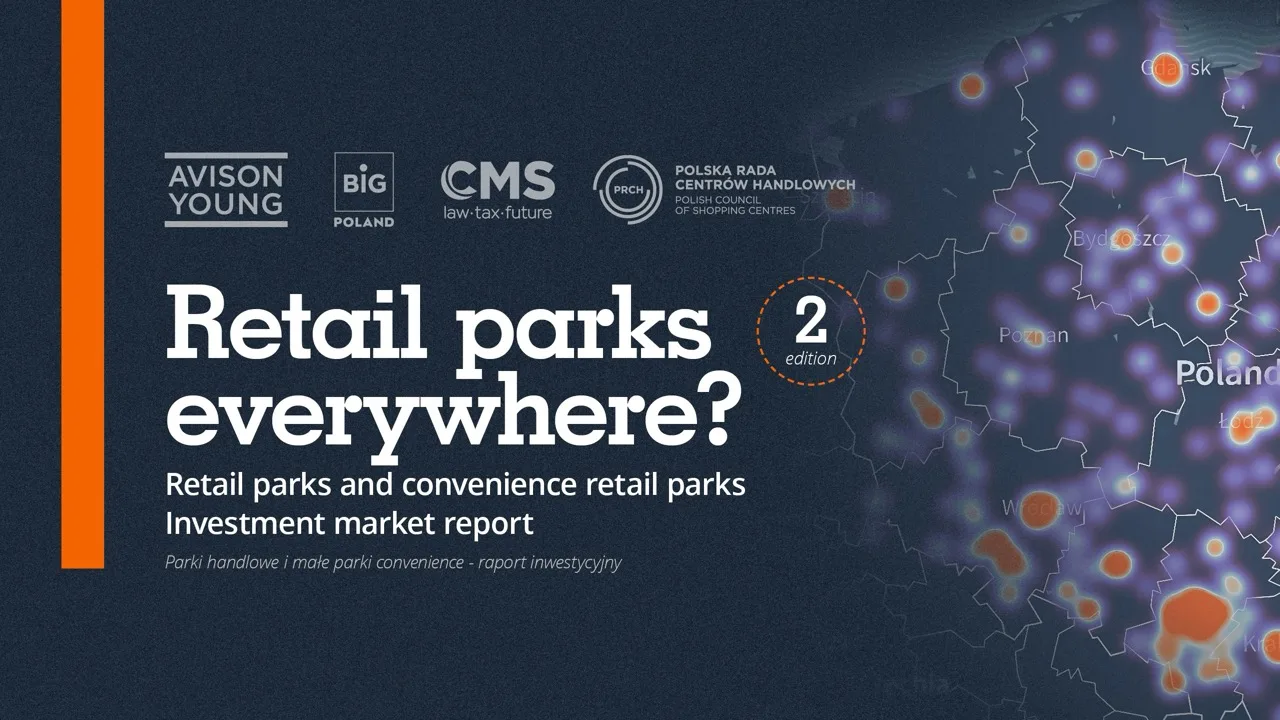Click the orange vertical accent bar

pos(82,284)
